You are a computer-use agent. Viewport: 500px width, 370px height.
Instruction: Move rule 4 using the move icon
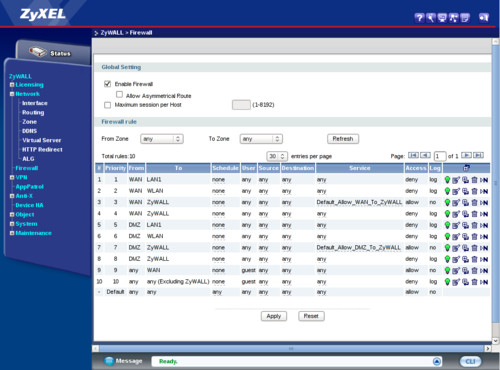484,214
